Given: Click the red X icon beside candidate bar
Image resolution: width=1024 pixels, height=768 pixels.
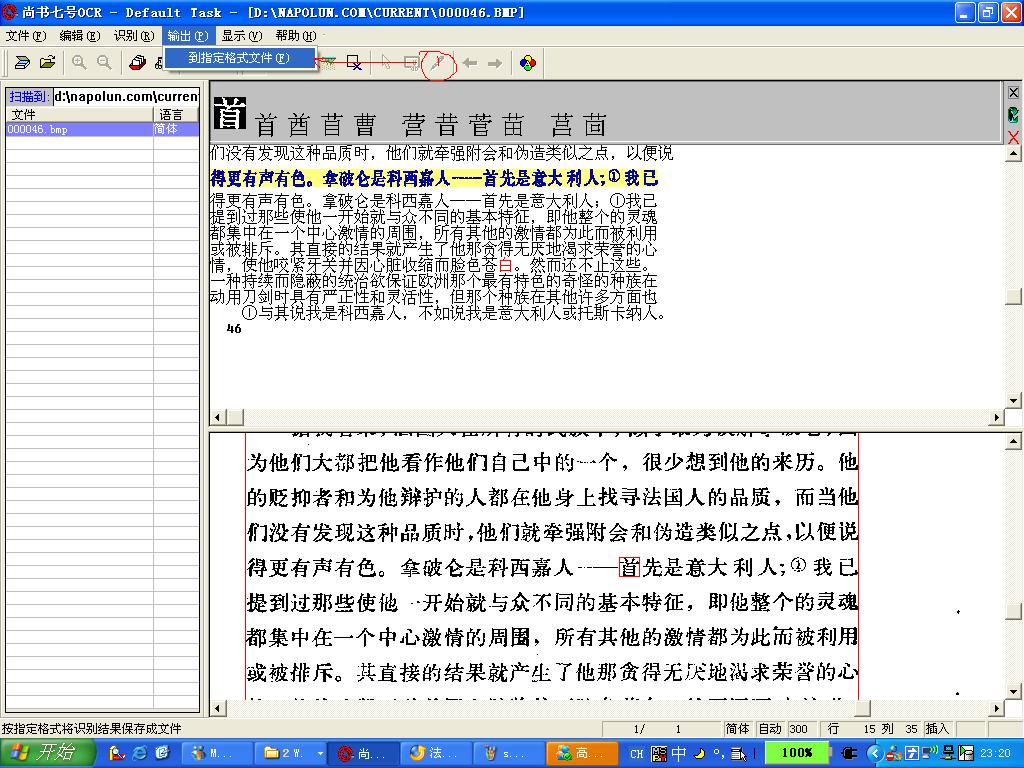Looking at the screenshot, I should [x=1014, y=136].
